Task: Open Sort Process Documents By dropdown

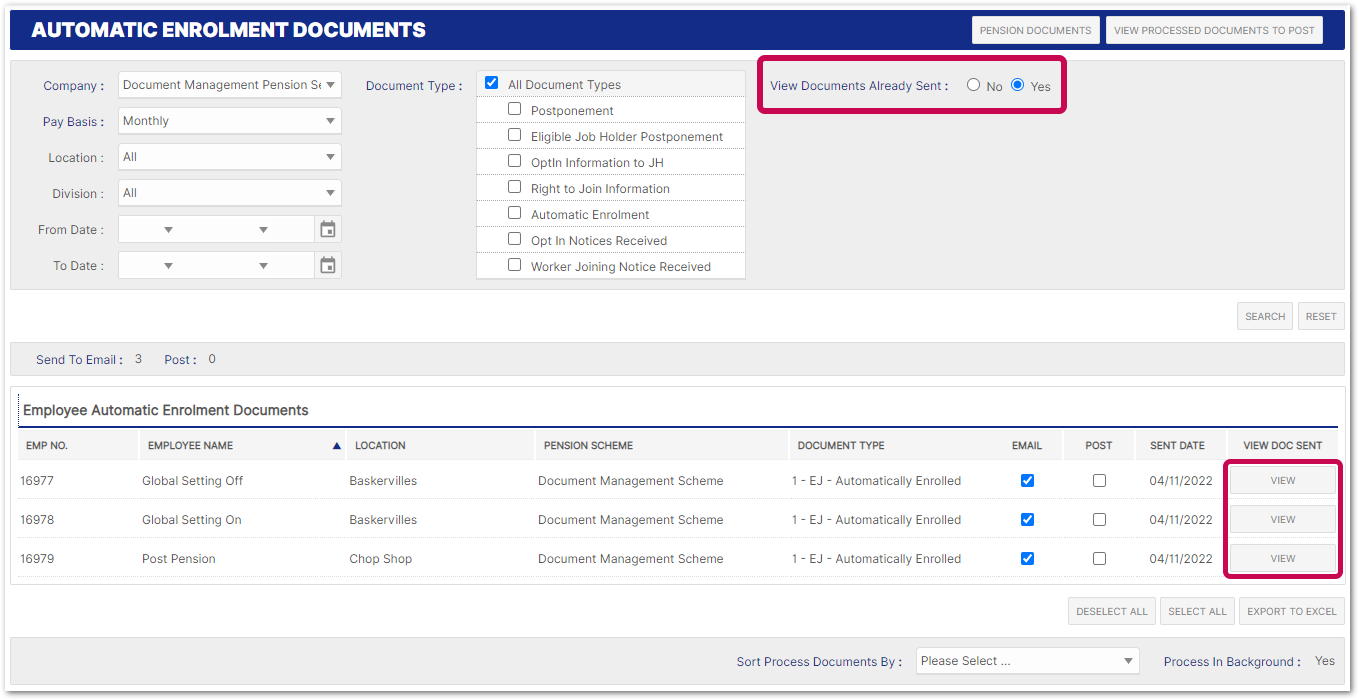Action: (1027, 661)
